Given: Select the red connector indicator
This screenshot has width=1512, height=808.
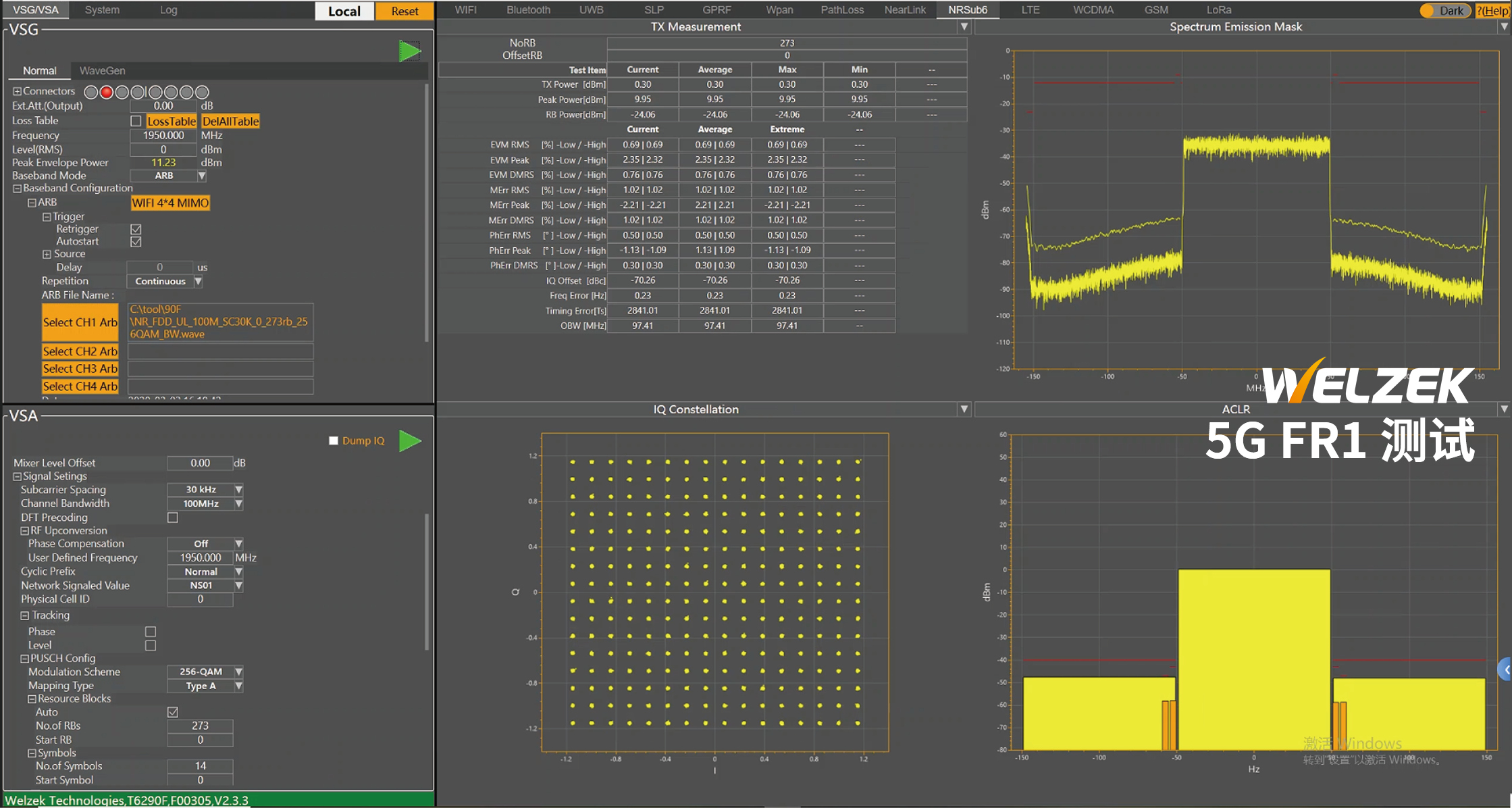Looking at the screenshot, I should point(107,93).
